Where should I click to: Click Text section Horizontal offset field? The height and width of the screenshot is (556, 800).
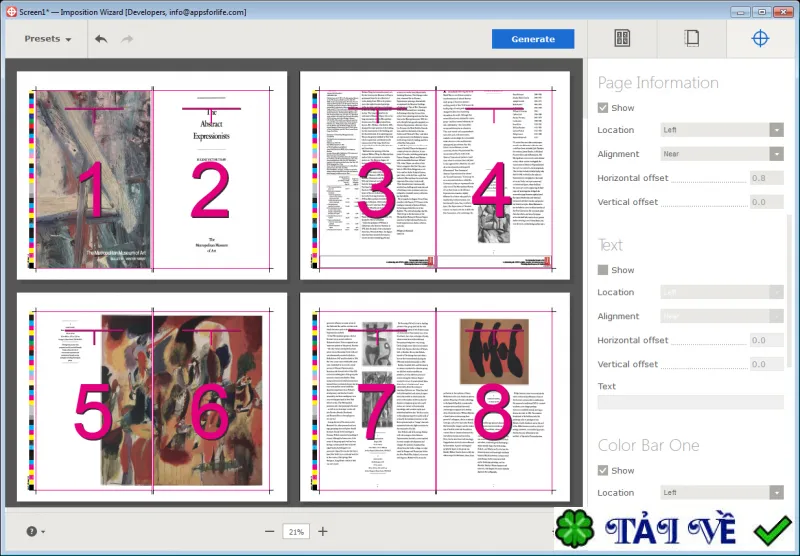tap(766, 340)
